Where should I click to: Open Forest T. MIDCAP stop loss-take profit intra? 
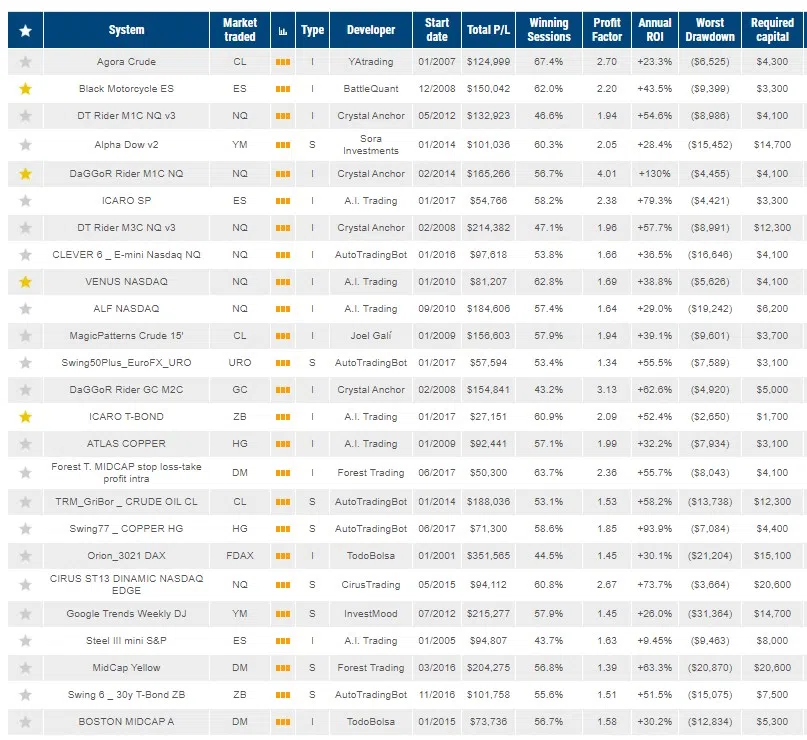coord(127,473)
